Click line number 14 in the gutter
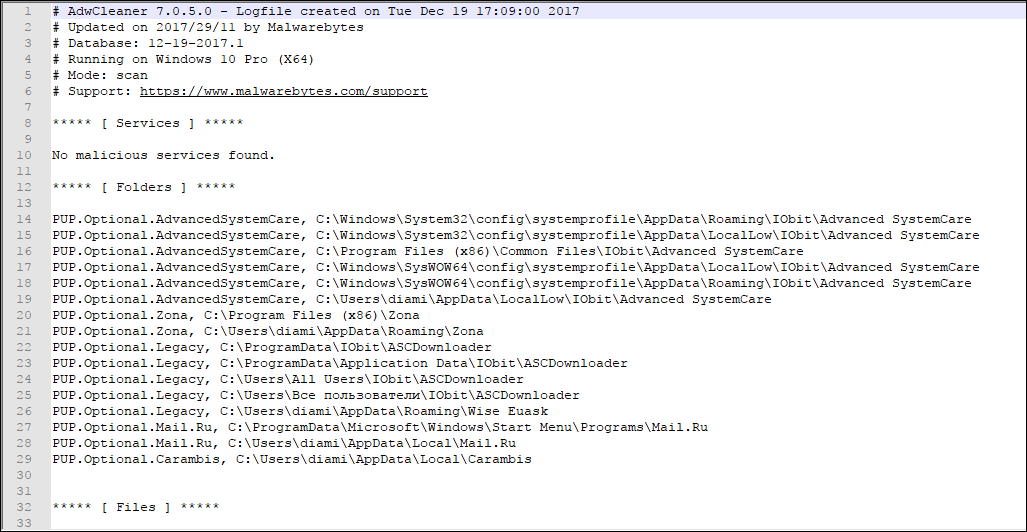The width and height of the screenshot is (1027, 532). coord(24,219)
